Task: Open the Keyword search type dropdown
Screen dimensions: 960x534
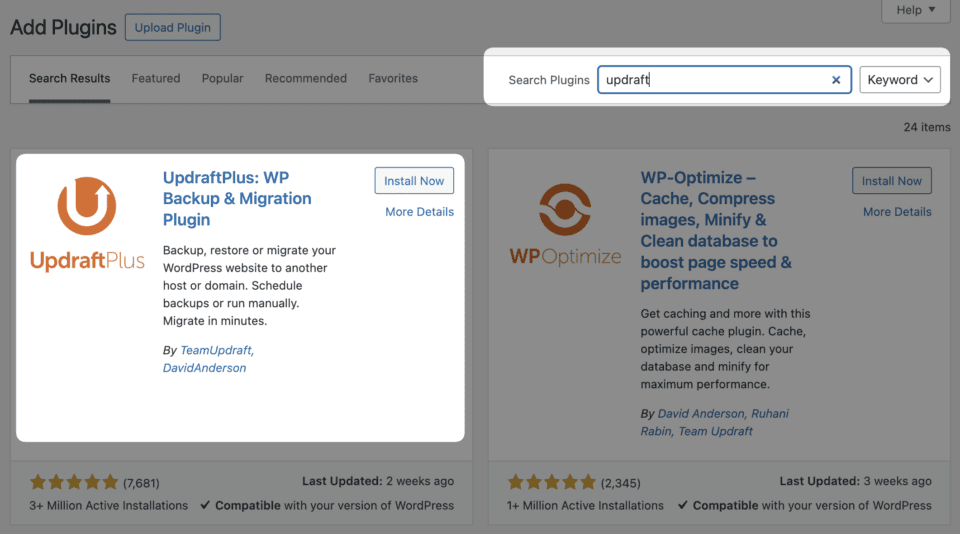Action: coord(899,80)
